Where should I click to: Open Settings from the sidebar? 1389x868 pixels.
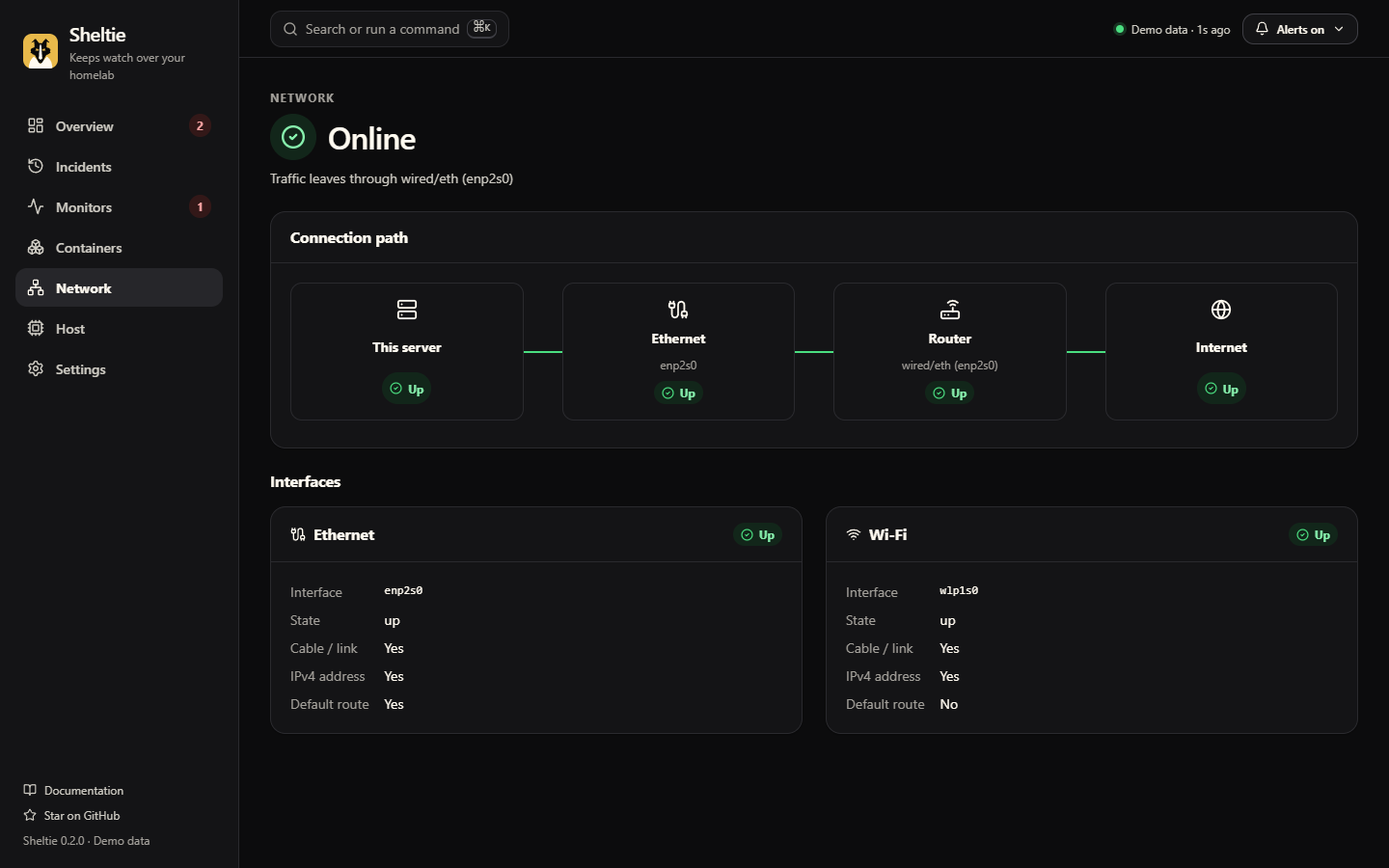coord(119,368)
